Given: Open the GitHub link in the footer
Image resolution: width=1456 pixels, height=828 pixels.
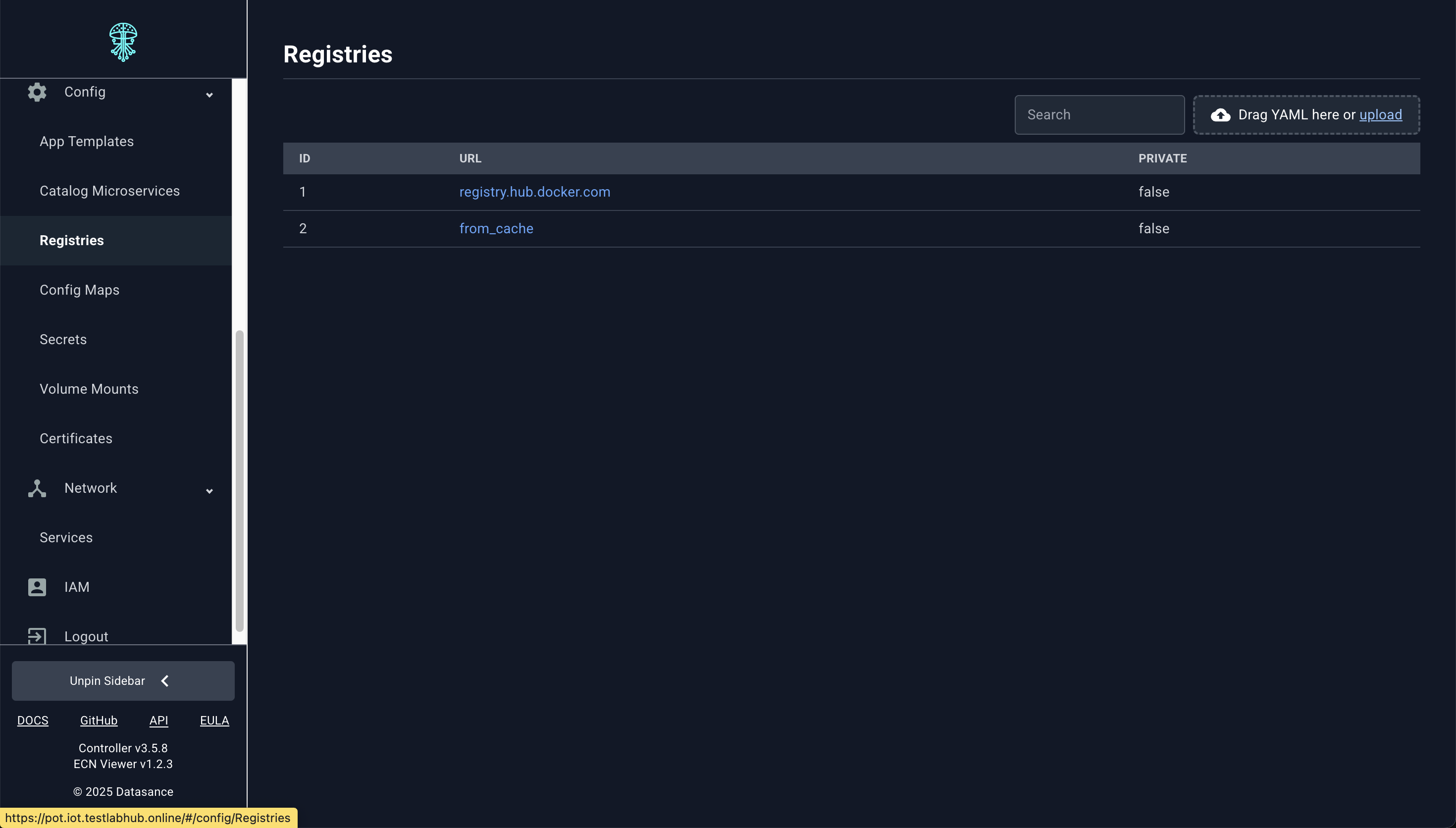Looking at the screenshot, I should click(x=99, y=720).
